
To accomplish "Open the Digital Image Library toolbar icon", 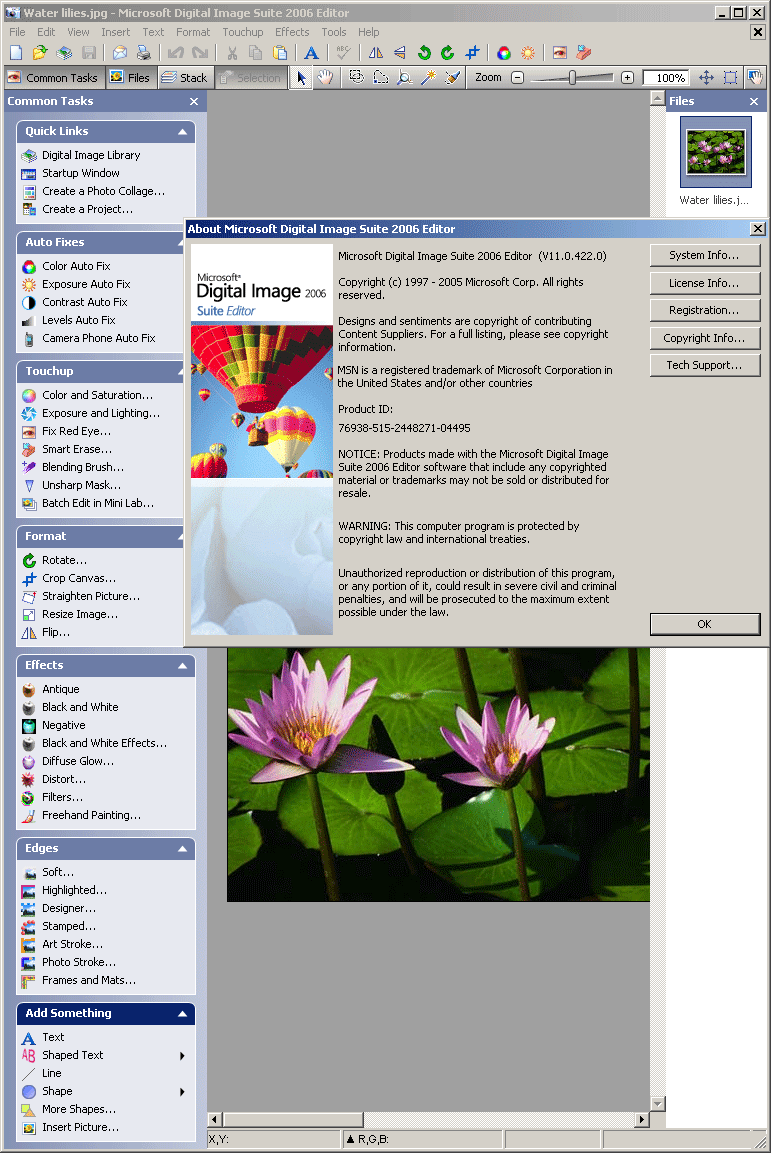I will 64,53.
